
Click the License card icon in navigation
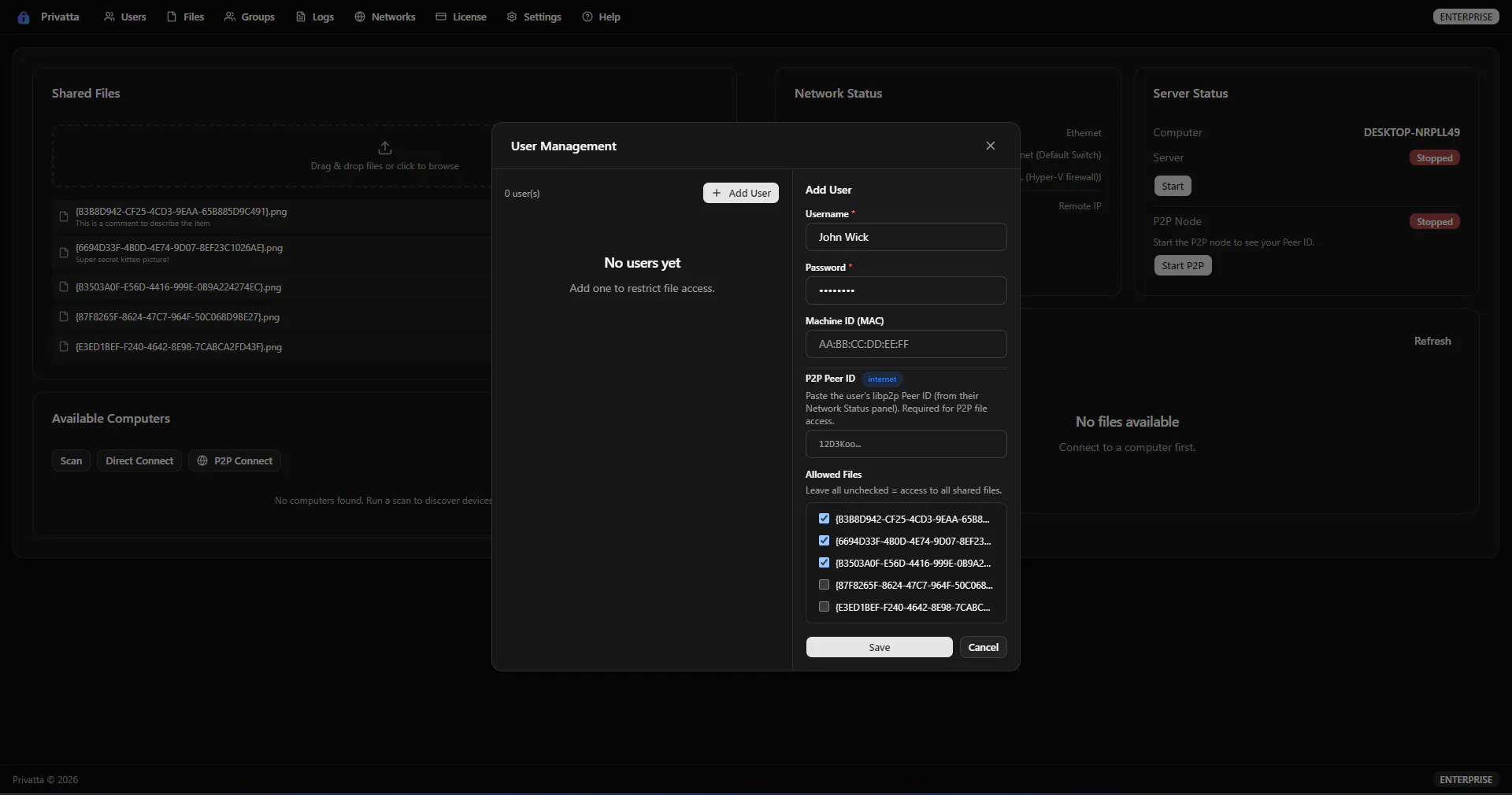[441, 17]
